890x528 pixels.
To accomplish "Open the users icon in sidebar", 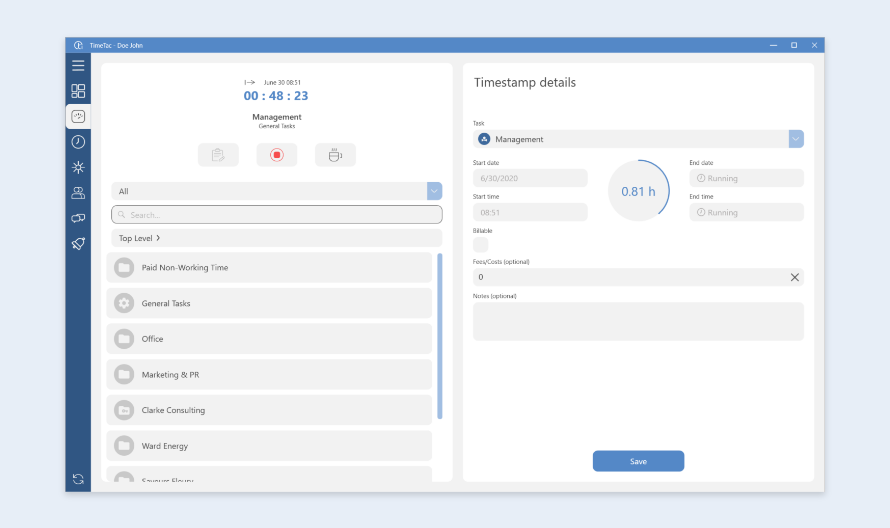I will click(x=78, y=193).
